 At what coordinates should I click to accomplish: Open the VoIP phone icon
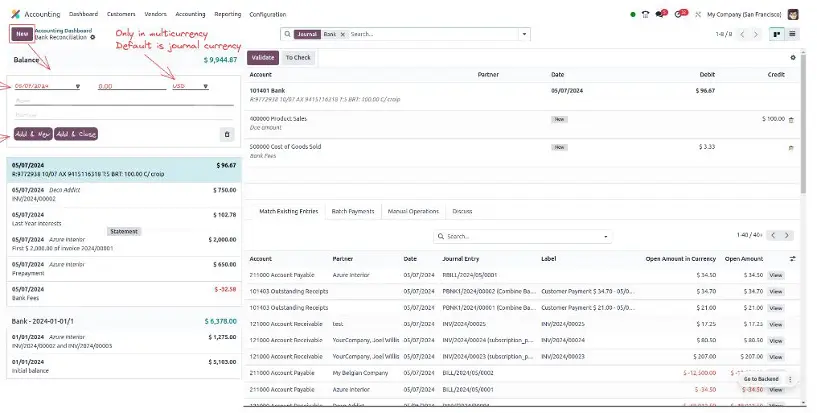tap(645, 15)
